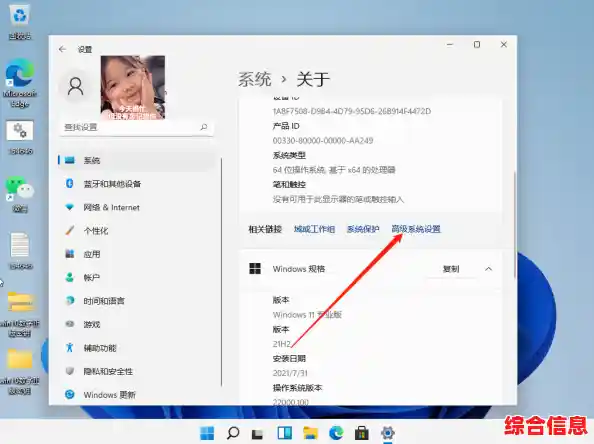
Task: Click the back arrow in Settings
Action: 63,49
